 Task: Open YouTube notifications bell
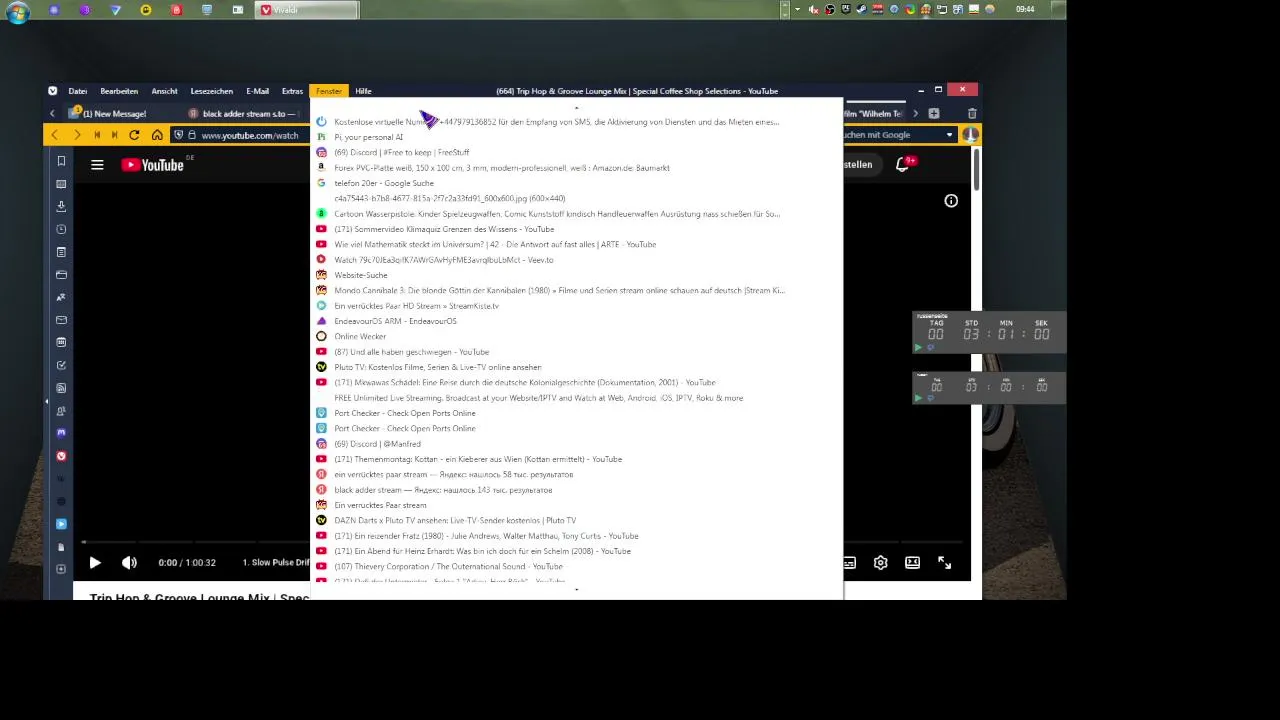click(x=902, y=164)
